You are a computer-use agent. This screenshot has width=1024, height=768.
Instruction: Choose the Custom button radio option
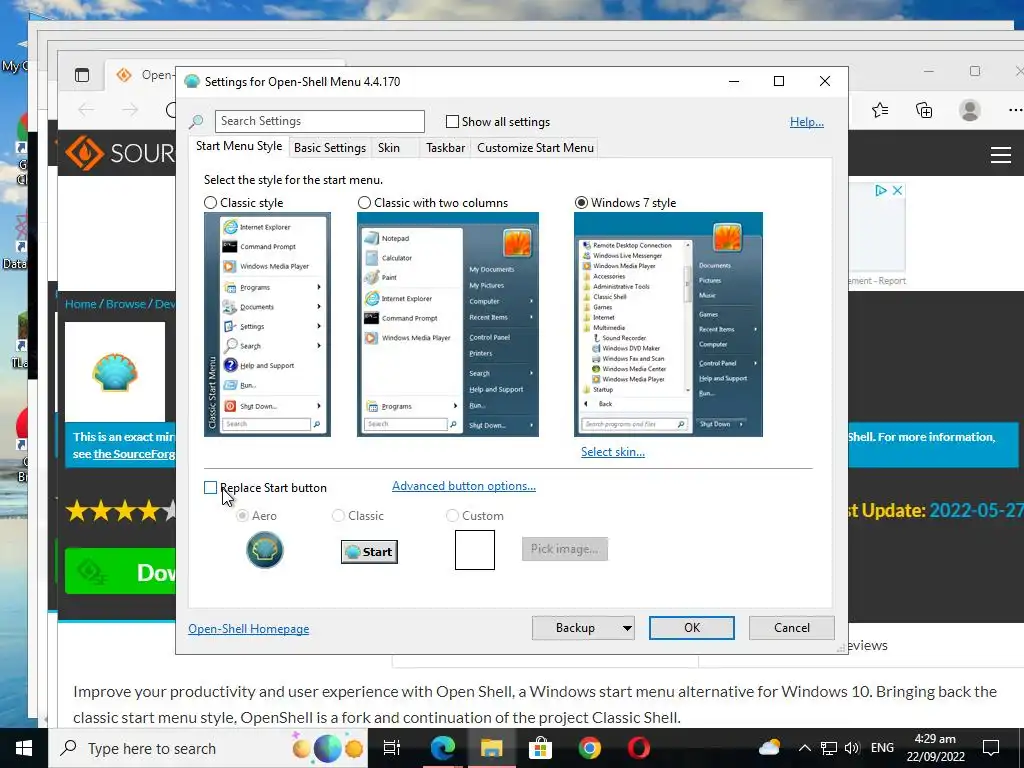click(452, 516)
